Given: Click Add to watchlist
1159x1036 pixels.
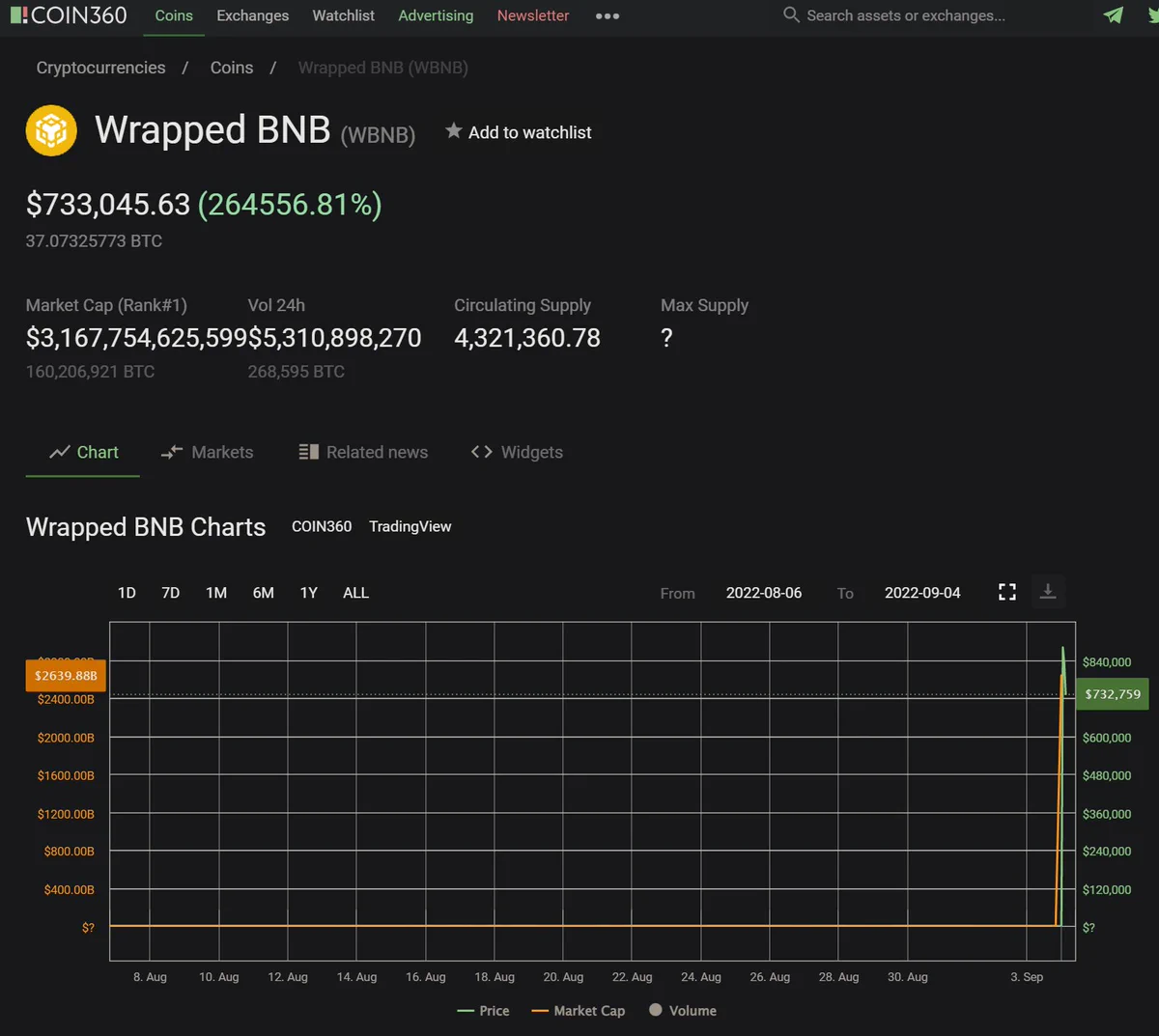Looking at the screenshot, I should (530, 132).
